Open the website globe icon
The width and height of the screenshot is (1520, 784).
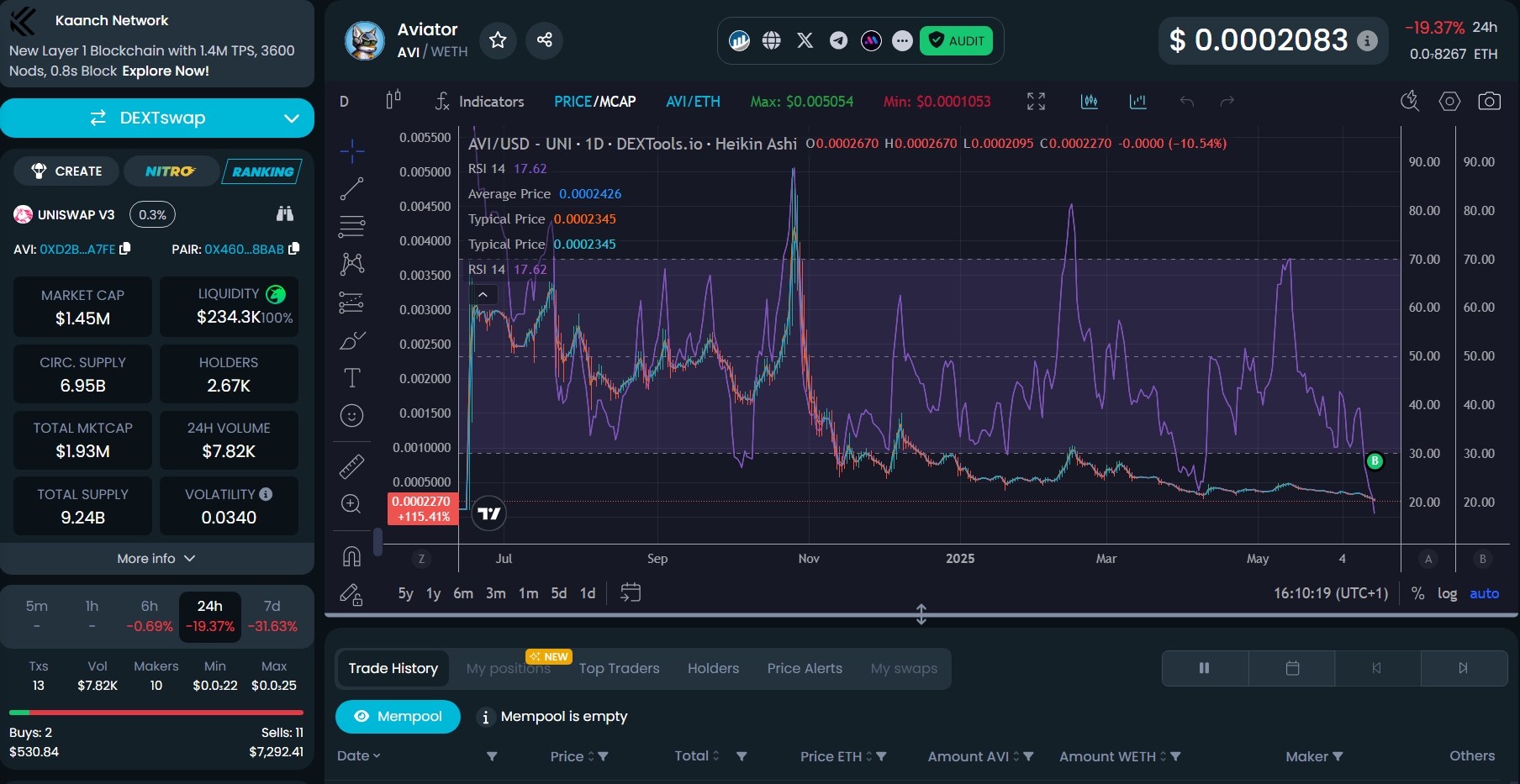[772, 40]
